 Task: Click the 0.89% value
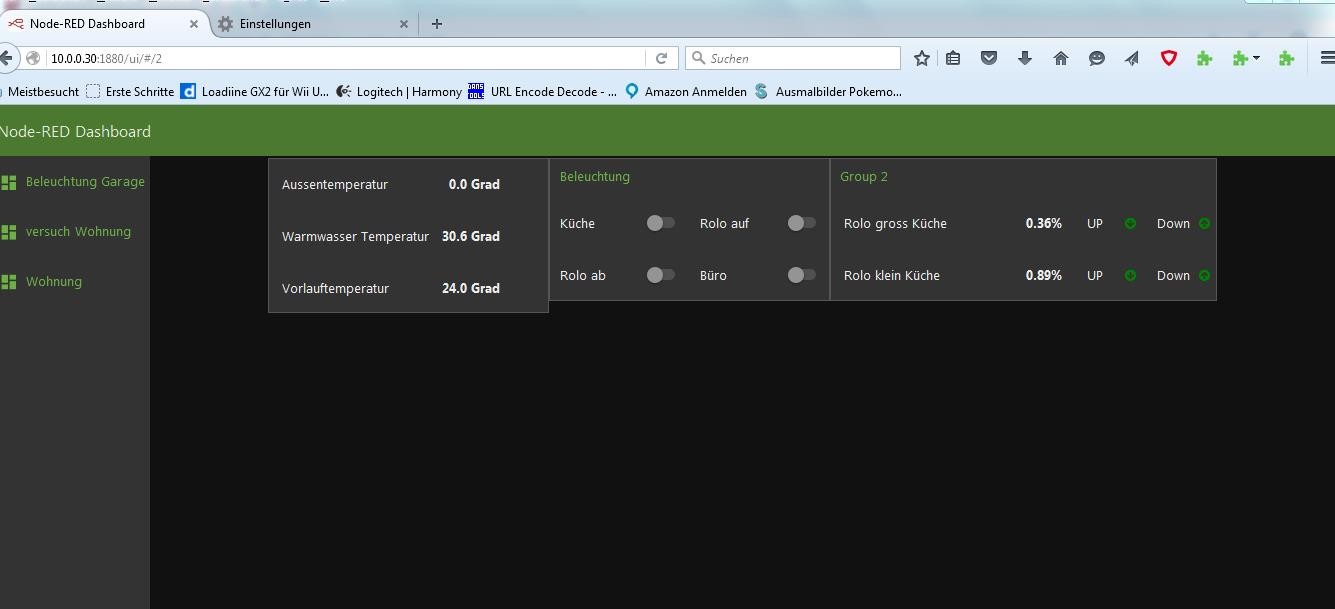(x=1044, y=275)
